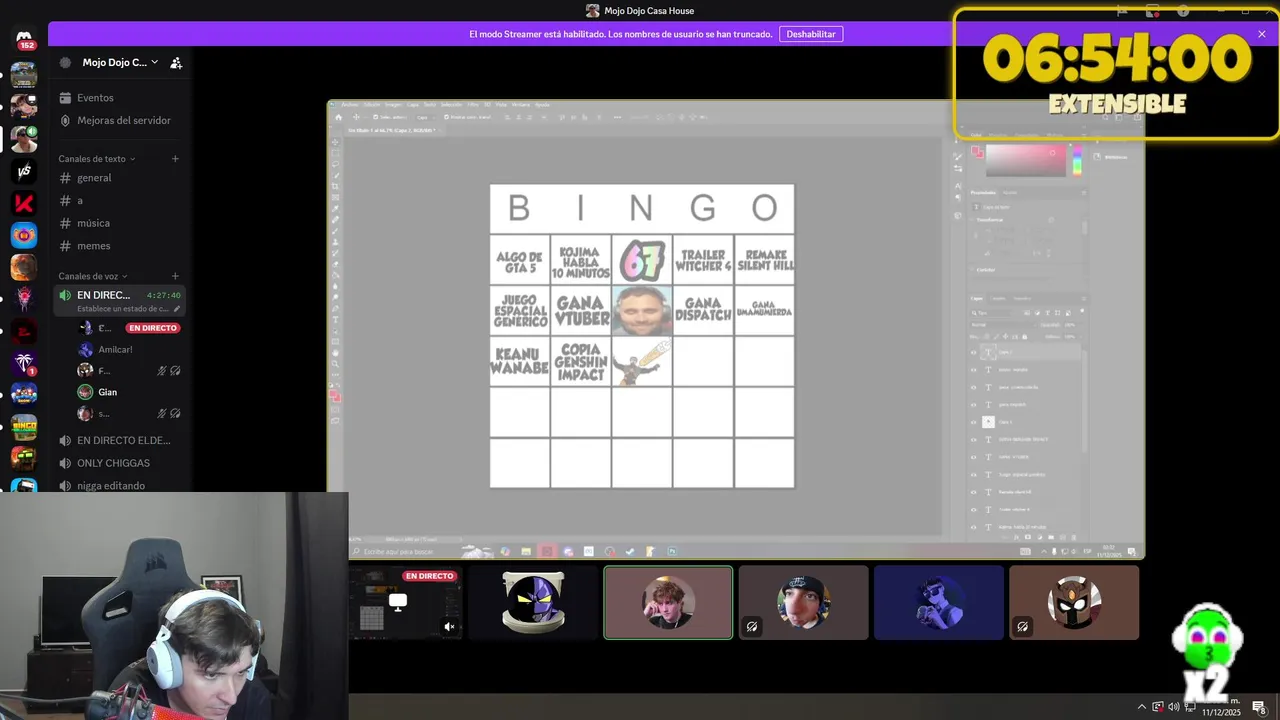Open Photoshop Imagen menu

click(x=393, y=105)
